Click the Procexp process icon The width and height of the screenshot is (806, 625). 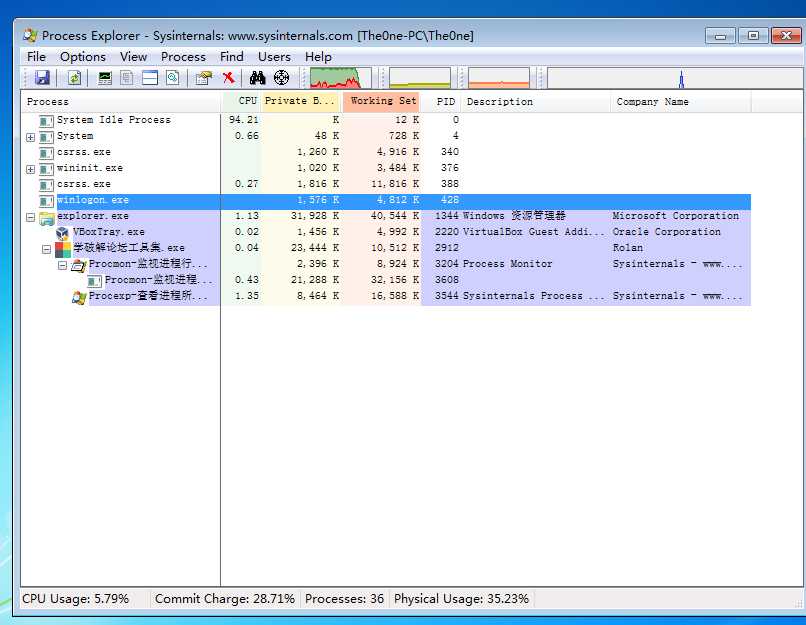(x=79, y=297)
